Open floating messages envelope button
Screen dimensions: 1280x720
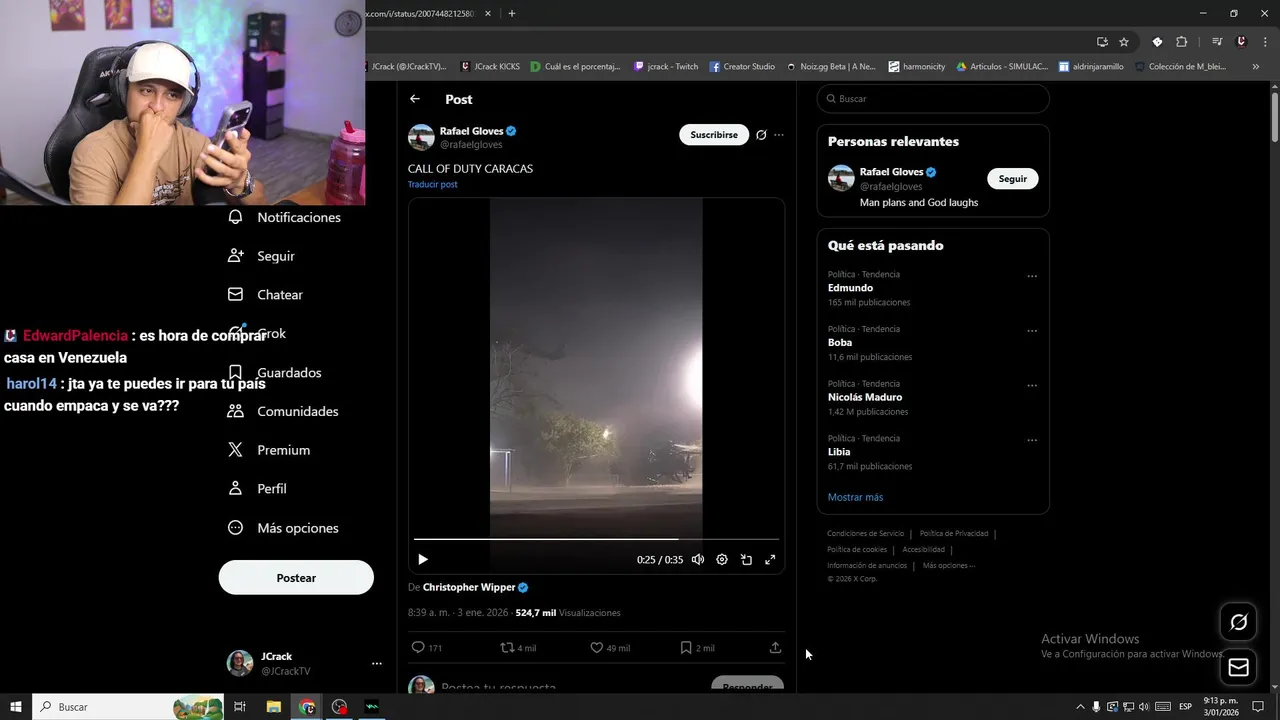pyautogui.click(x=1238, y=667)
